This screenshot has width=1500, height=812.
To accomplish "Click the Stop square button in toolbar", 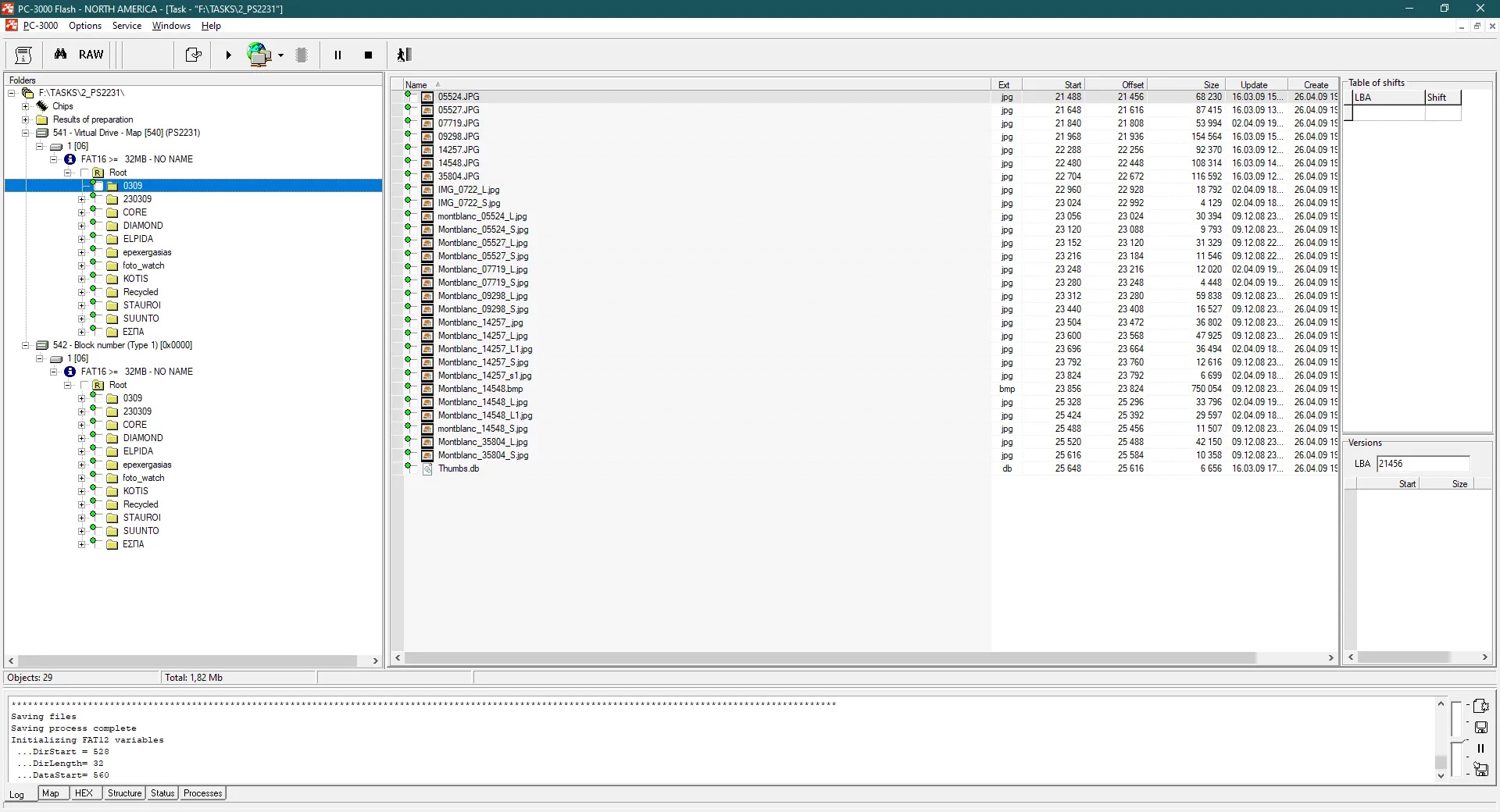I will [368, 55].
